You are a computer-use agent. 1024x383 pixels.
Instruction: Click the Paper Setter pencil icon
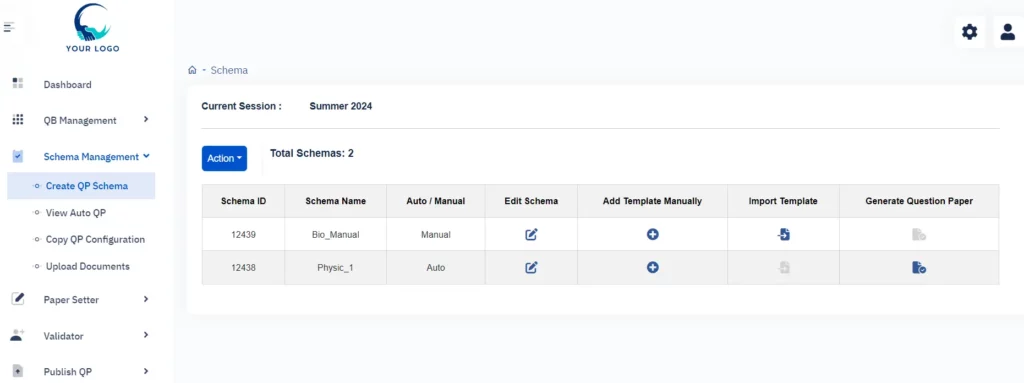click(18, 299)
